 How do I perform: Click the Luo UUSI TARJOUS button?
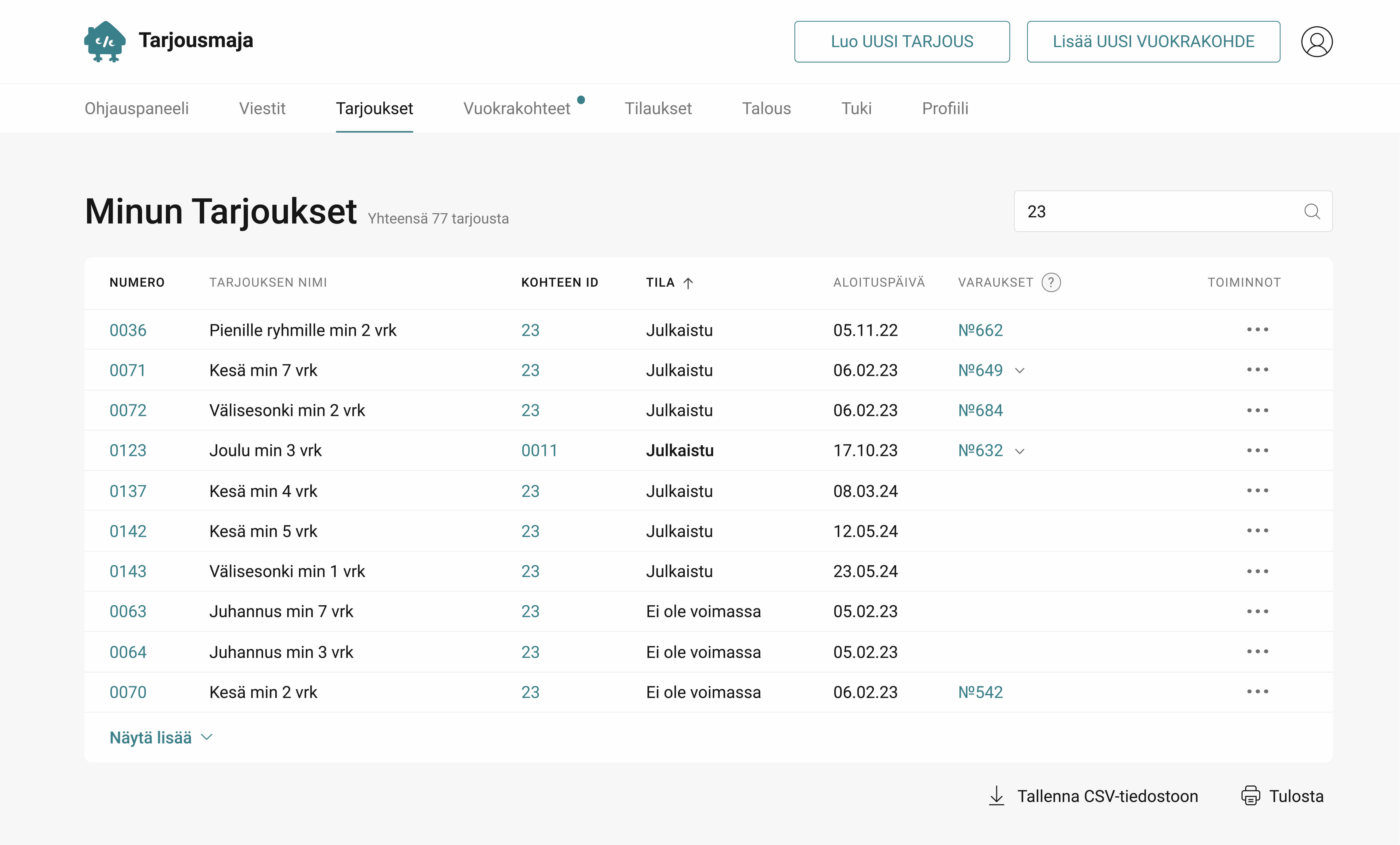point(902,41)
